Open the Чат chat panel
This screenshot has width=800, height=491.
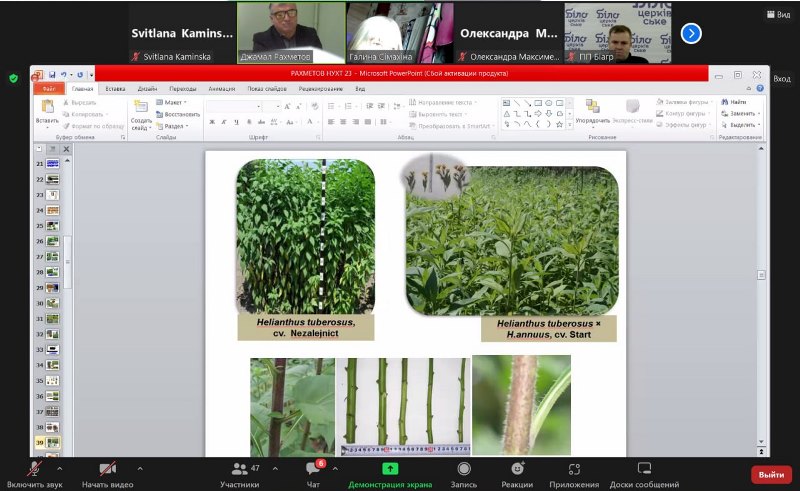click(x=313, y=470)
